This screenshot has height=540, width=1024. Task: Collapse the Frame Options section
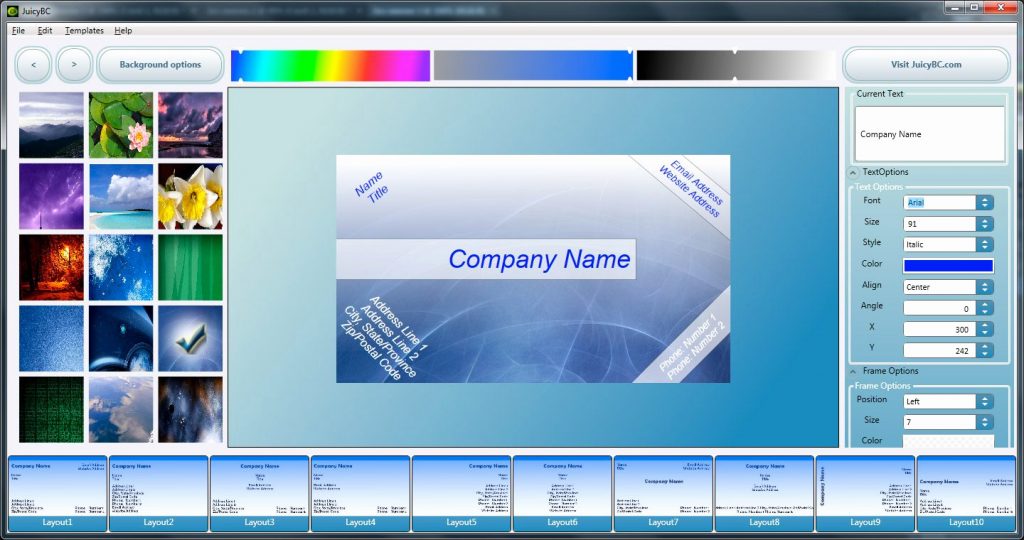tap(853, 371)
